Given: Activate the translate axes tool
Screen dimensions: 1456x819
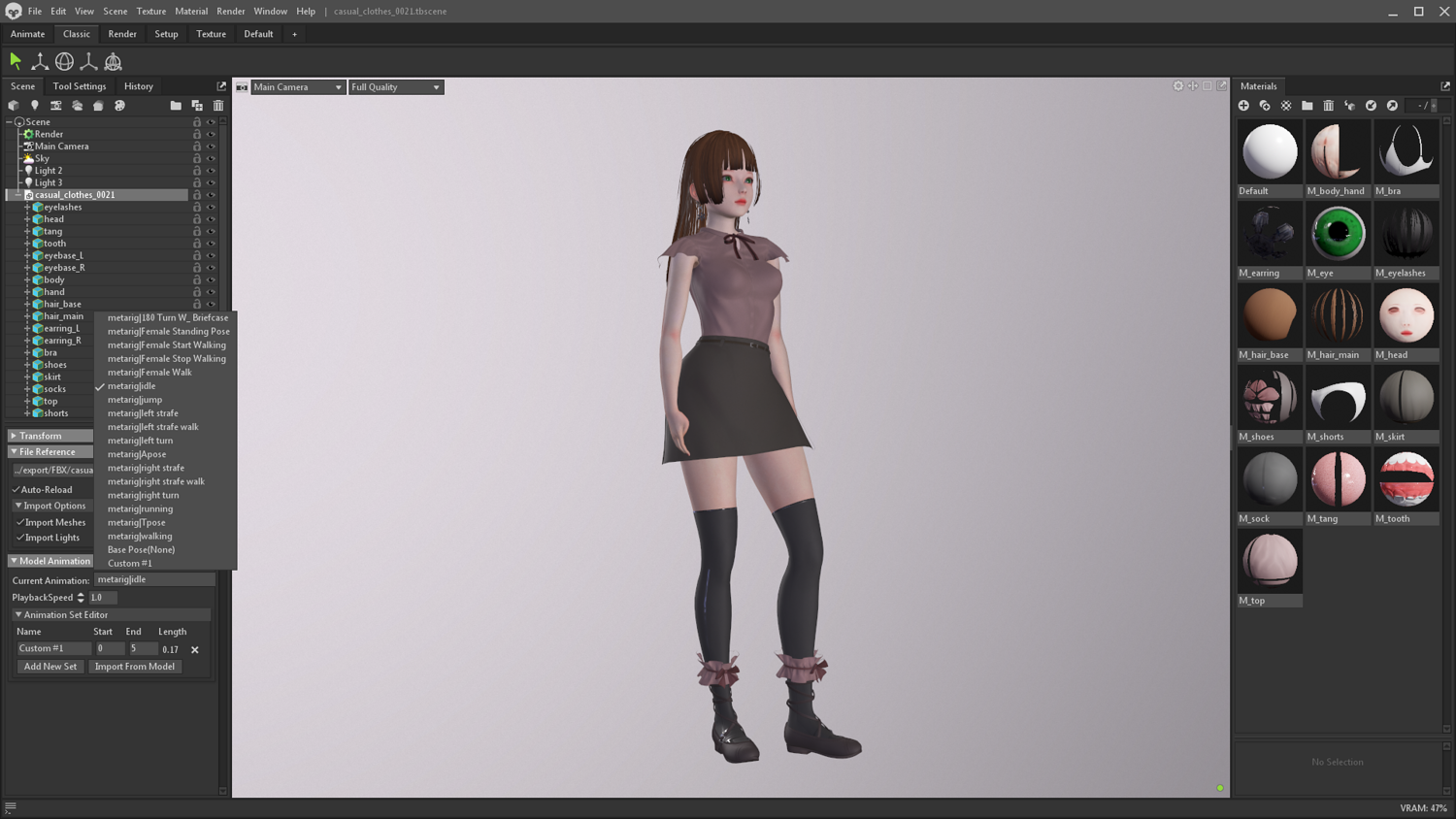Looking at the screenshot, I should pos(40,61).
